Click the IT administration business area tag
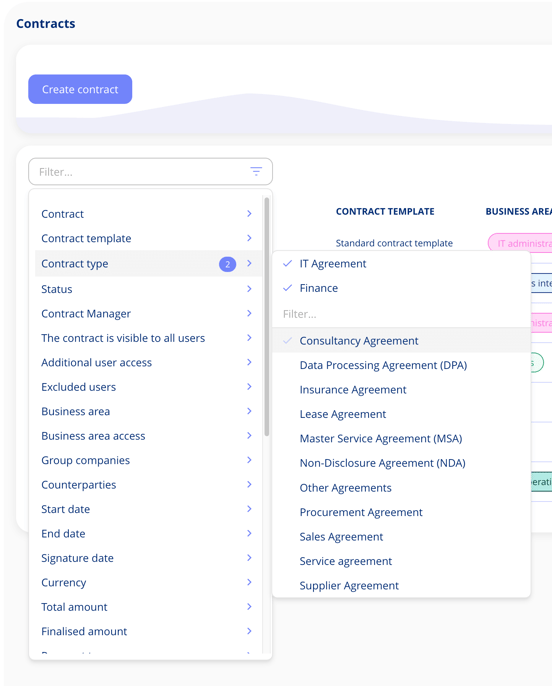 point(520,243)
